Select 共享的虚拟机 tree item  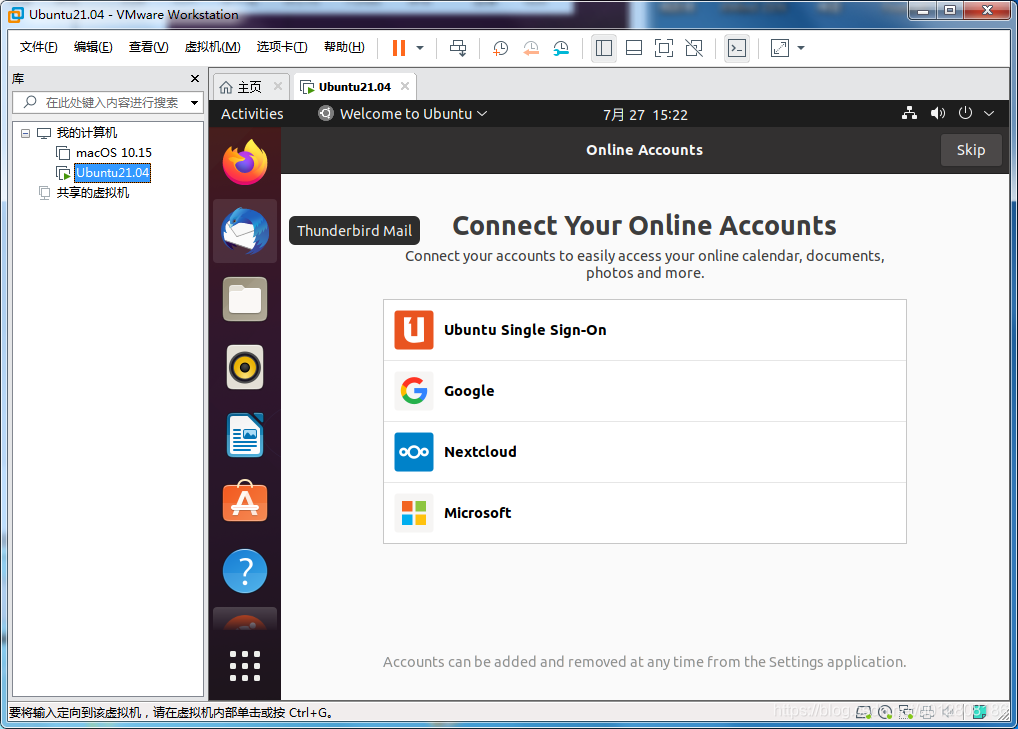pos(92,193)
